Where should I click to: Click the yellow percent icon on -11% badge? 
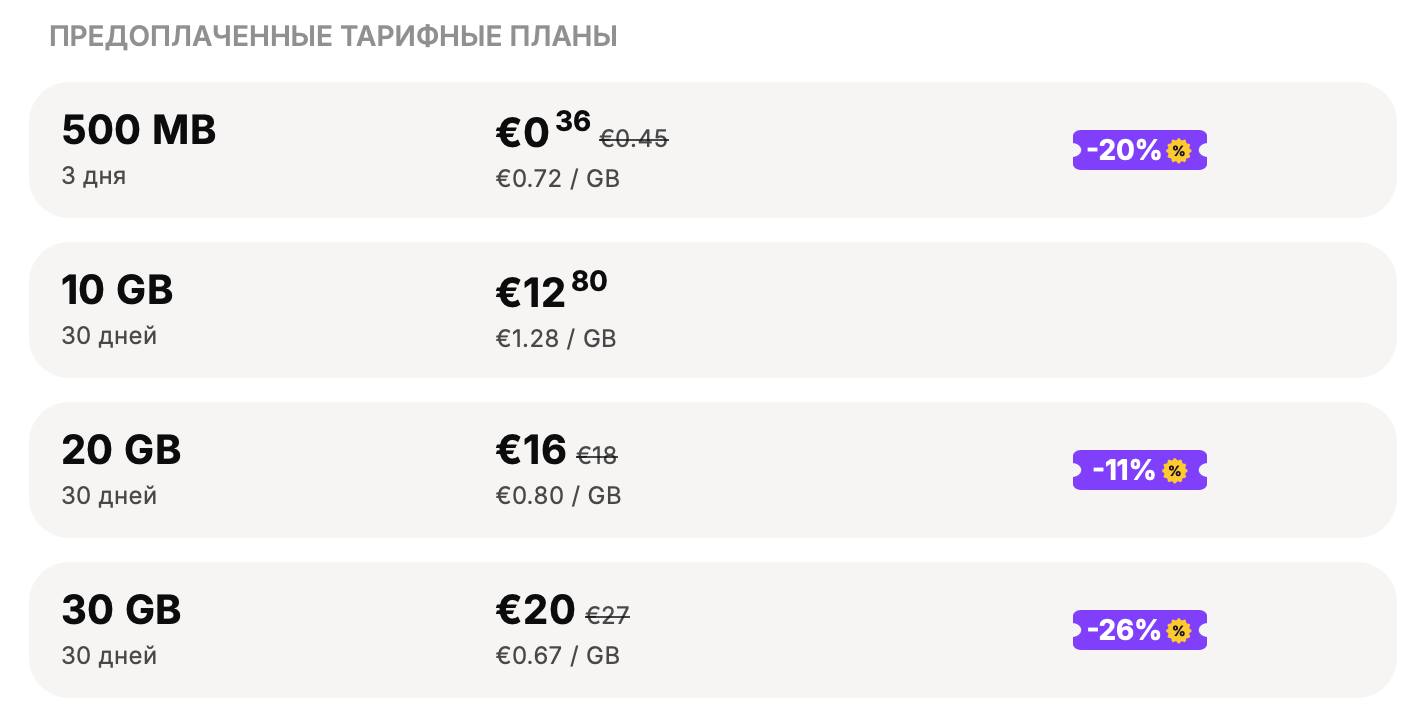click(x=1175, y=471)
